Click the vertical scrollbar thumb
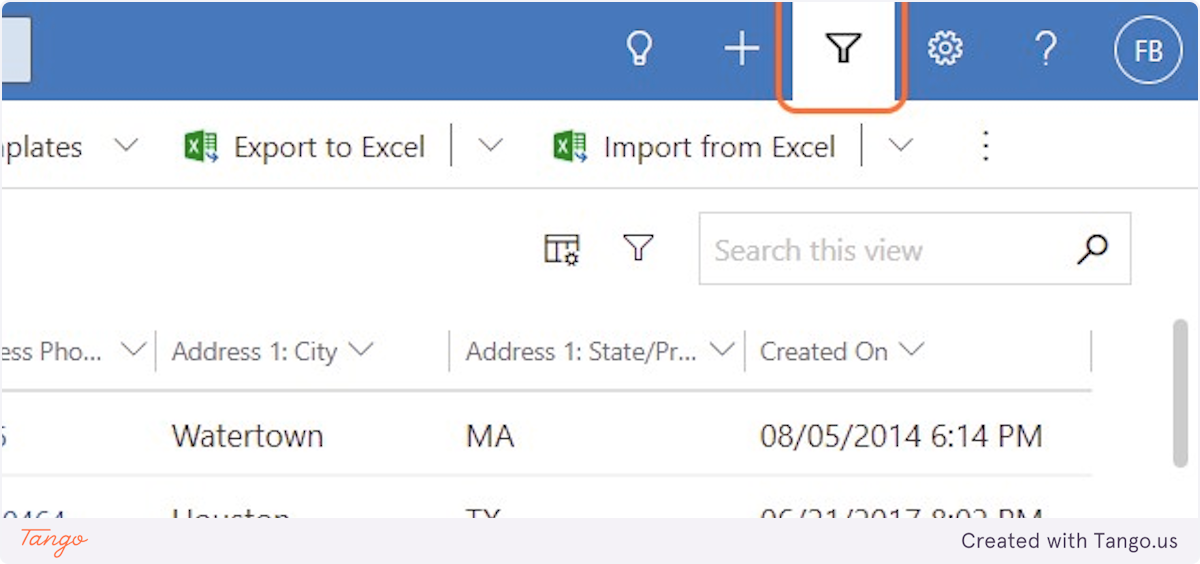This screenshot has height=564, width=1200. point(1181,392)
